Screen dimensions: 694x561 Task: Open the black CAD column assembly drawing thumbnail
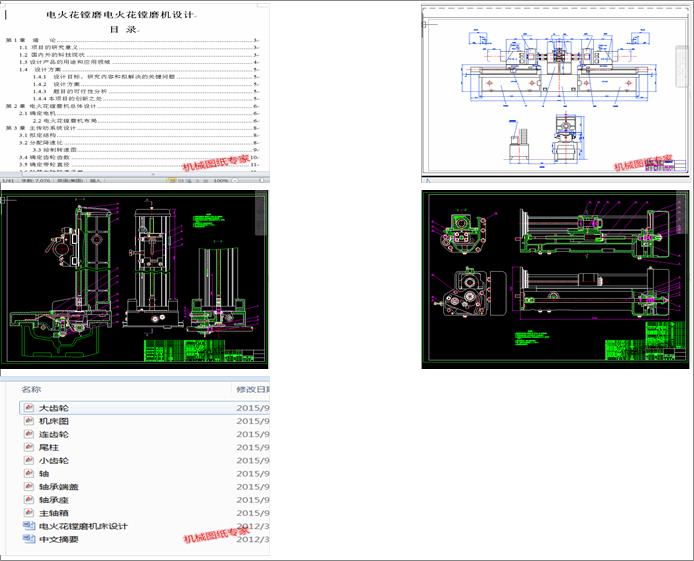click(x=135, y=279)
